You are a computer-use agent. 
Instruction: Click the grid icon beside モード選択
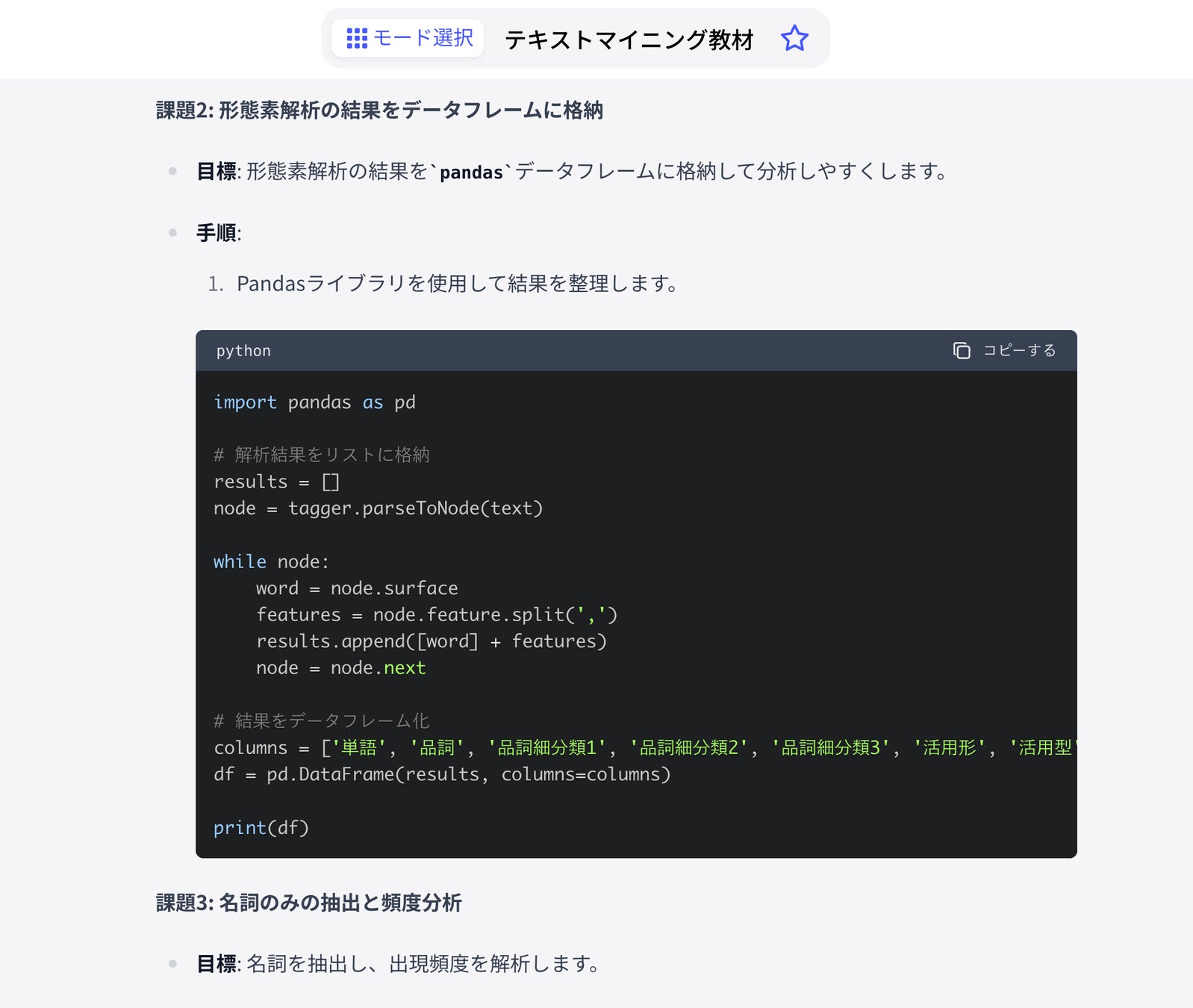[357, 39]
